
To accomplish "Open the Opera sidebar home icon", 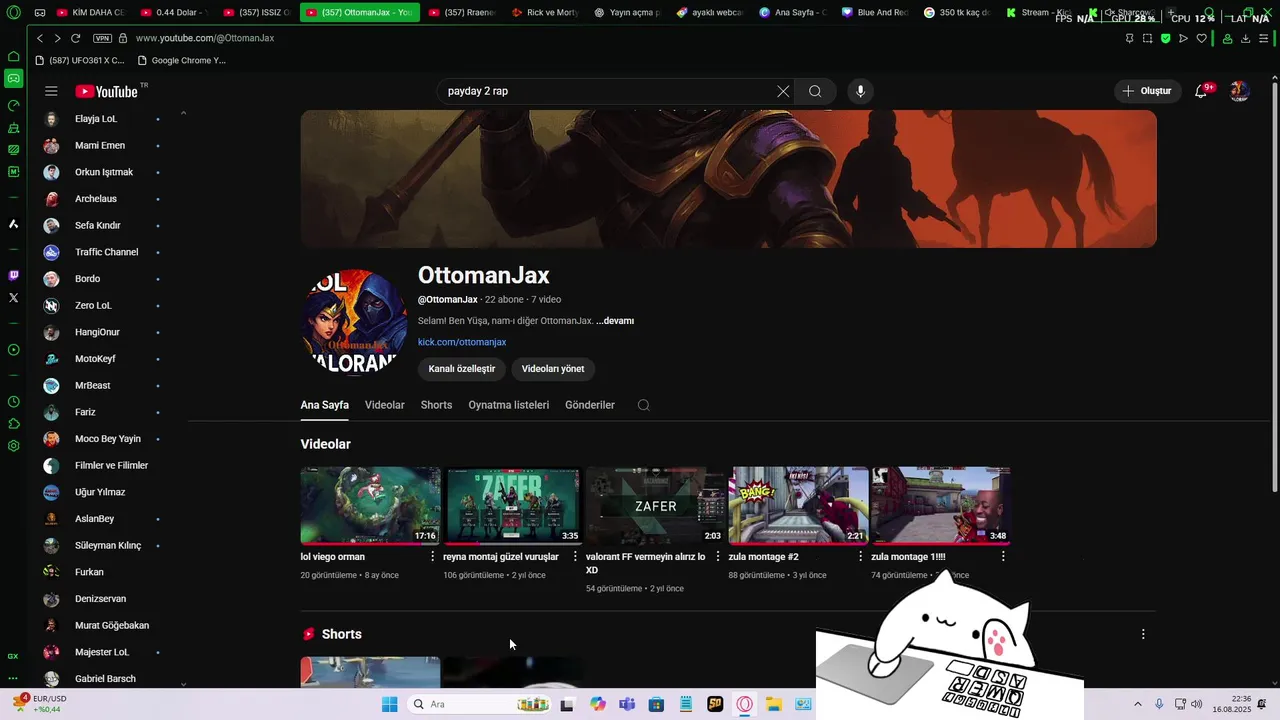I will point(13,56).
